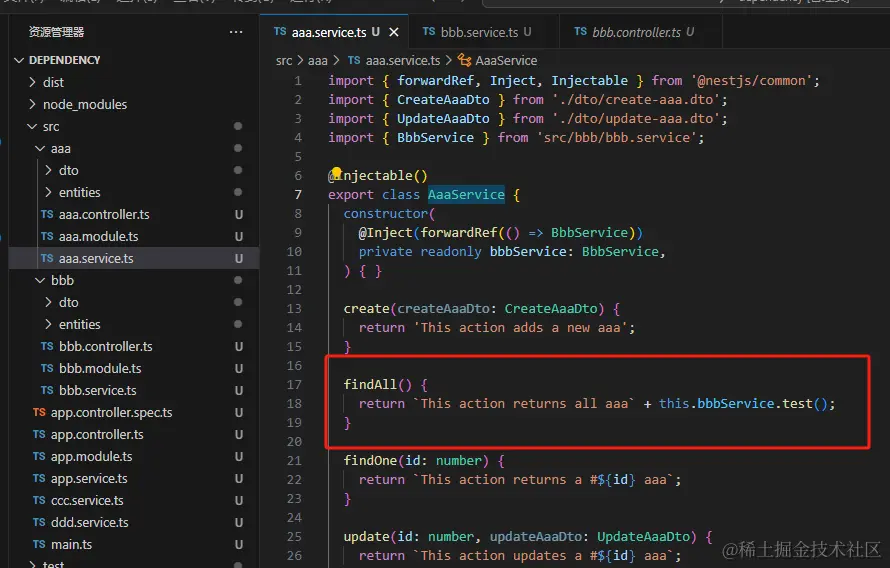890x568 pixels.
Task: Click the src breadcrumb segment
Action: (x=284, y=61)
